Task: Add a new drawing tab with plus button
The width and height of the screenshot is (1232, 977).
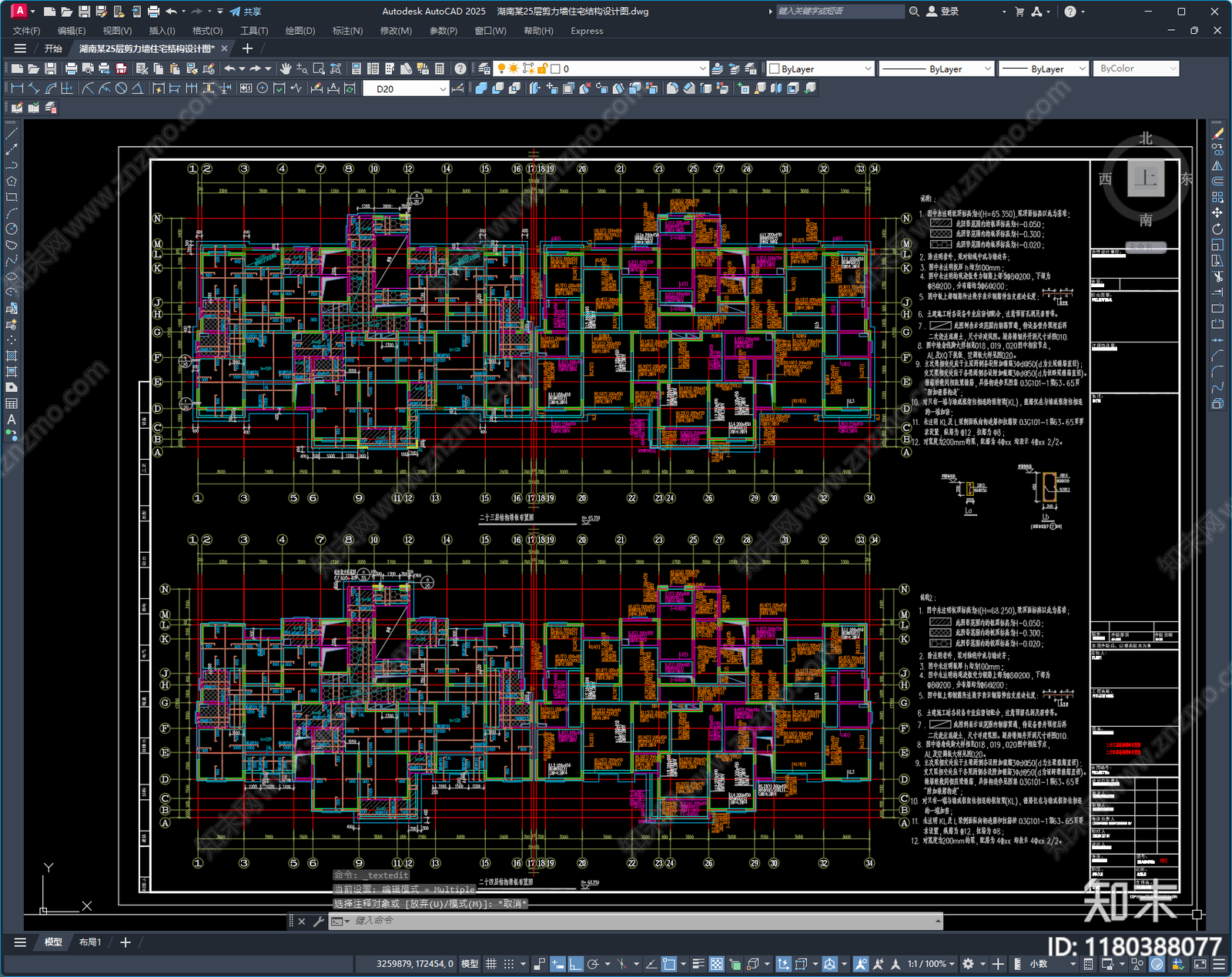Action: pos(247,49)
